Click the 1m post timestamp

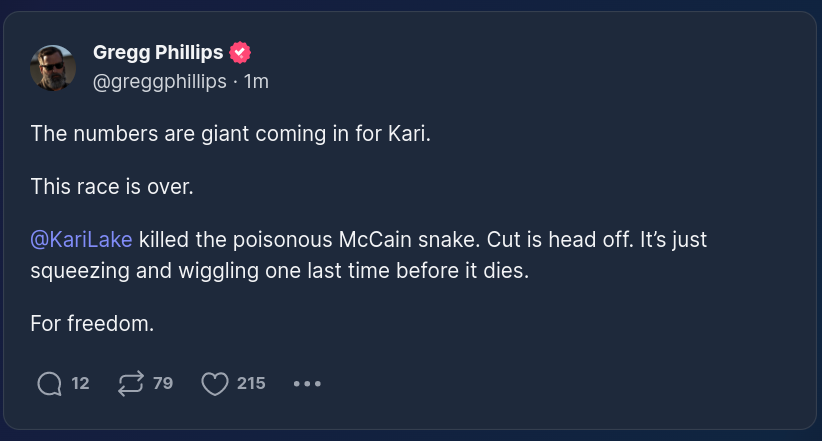click(x=257, y=81)
